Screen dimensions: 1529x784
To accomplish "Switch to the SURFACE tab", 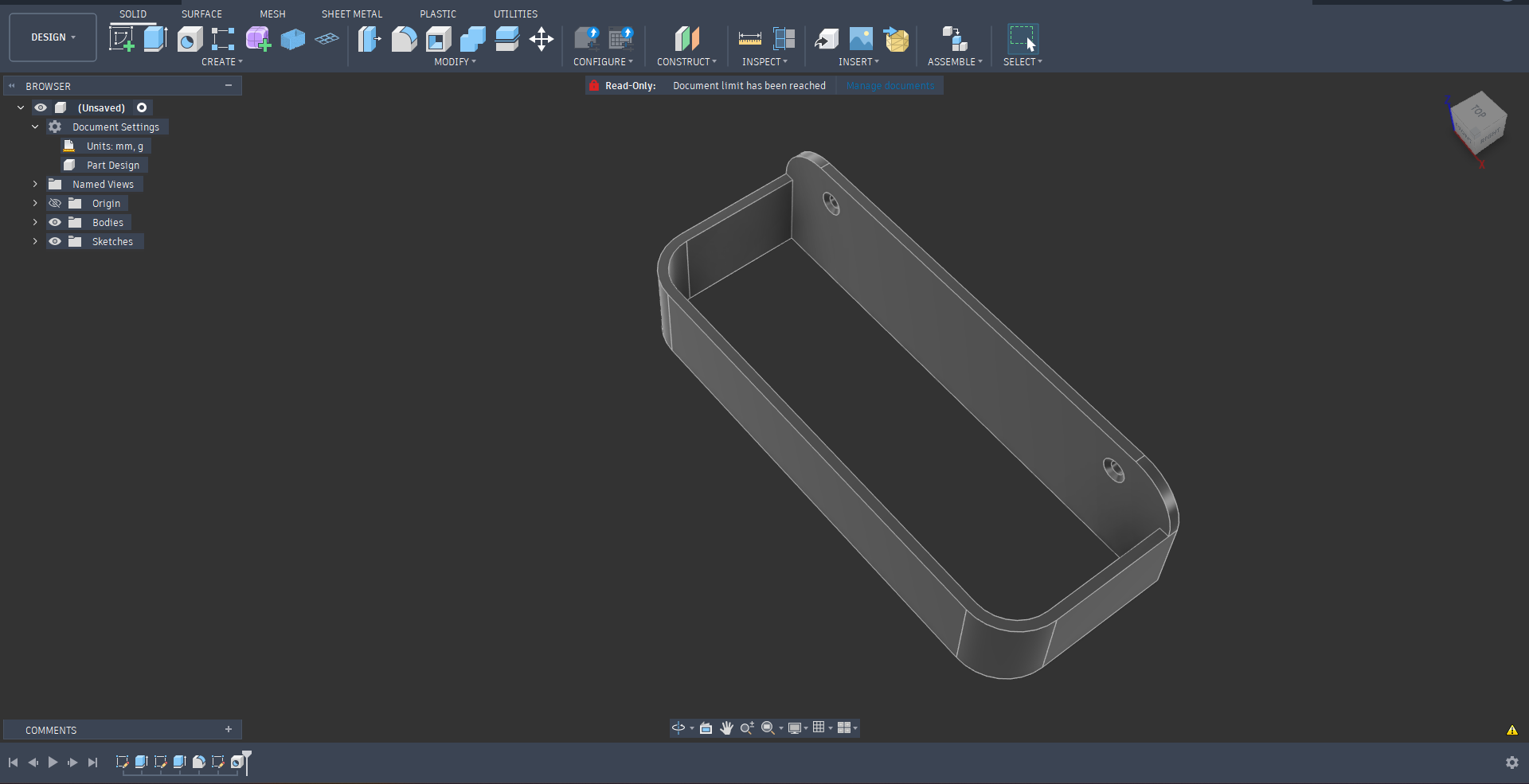I will tap(201, 14).
